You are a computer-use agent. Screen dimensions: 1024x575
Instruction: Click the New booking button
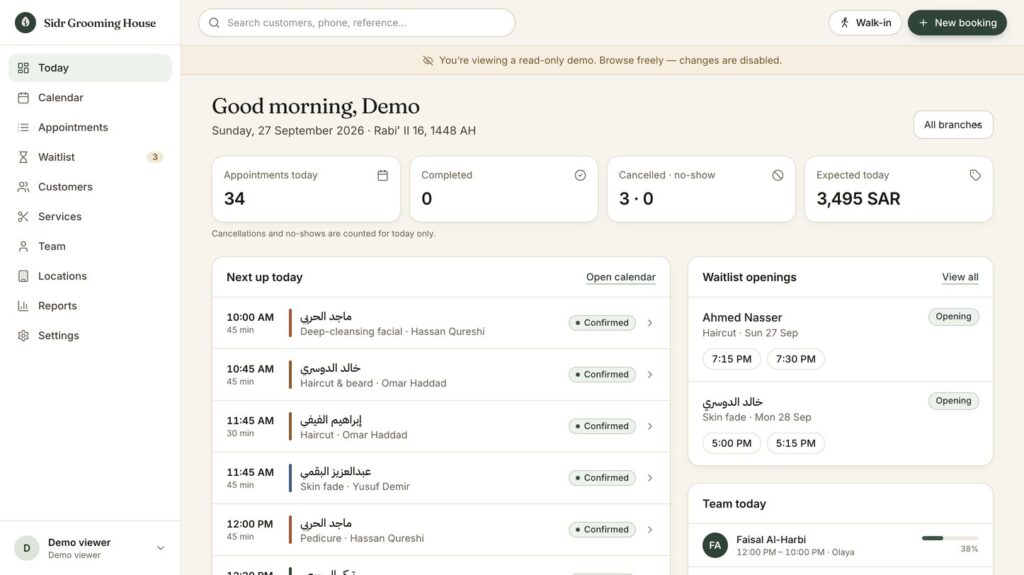(957, 23)
